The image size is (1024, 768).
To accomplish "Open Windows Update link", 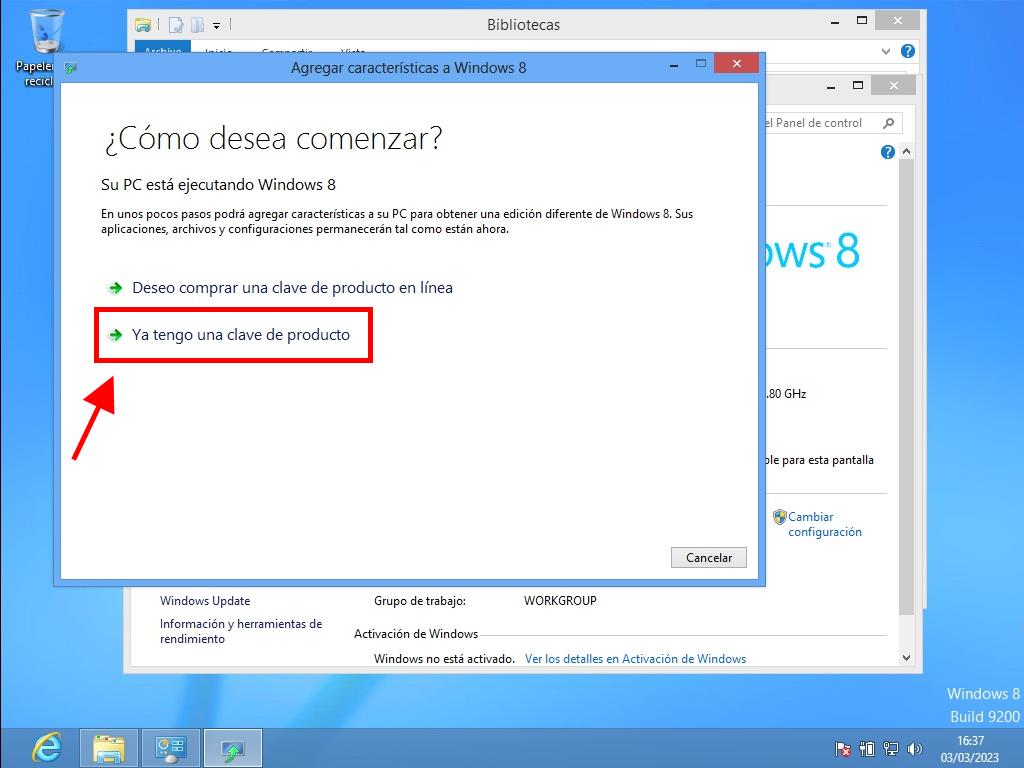I will (205, 601).
